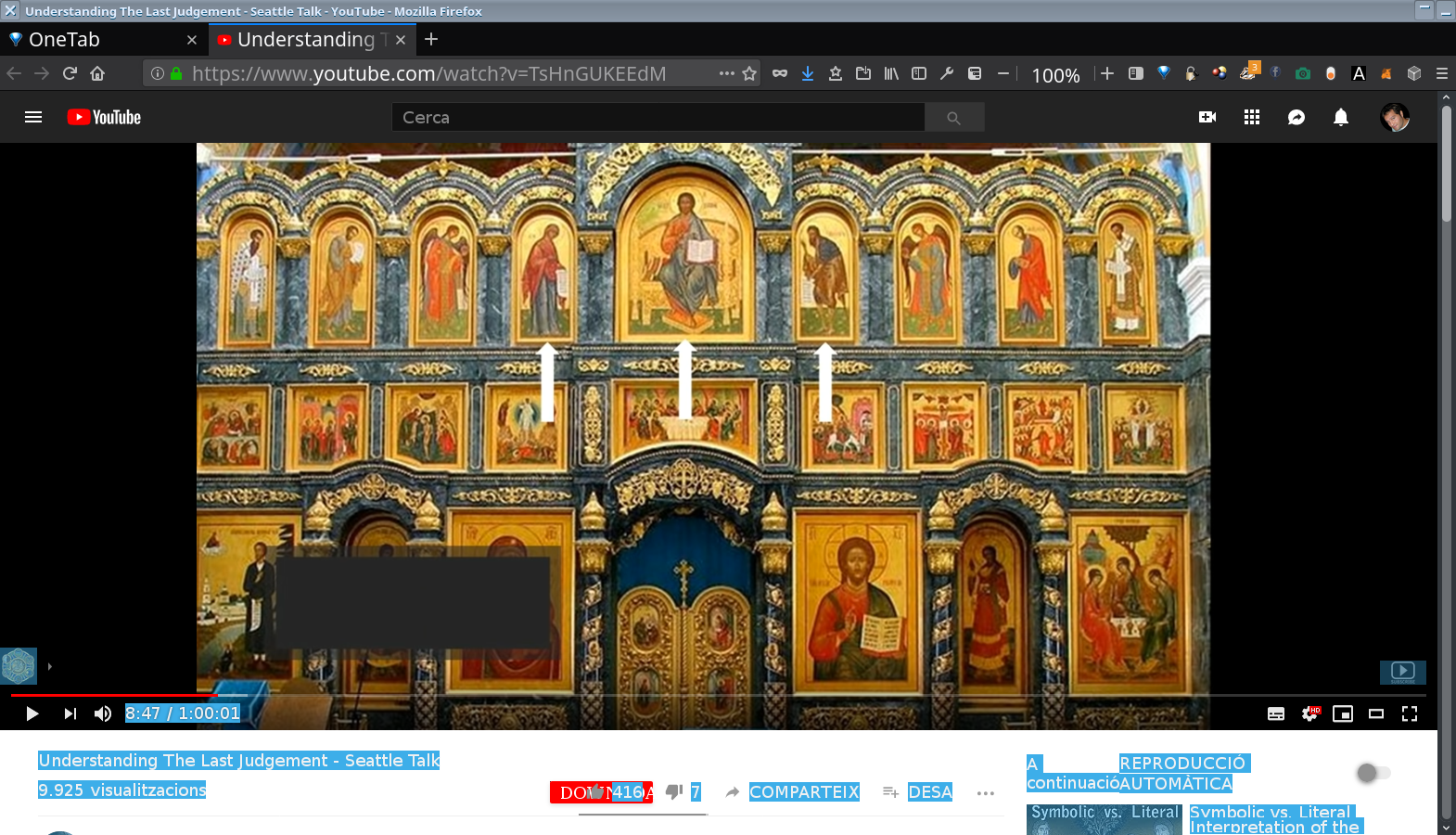Open the YouTube apps grid
Image resolution: width=1456 pixels, height=835 pixels.
(1252, 117)
